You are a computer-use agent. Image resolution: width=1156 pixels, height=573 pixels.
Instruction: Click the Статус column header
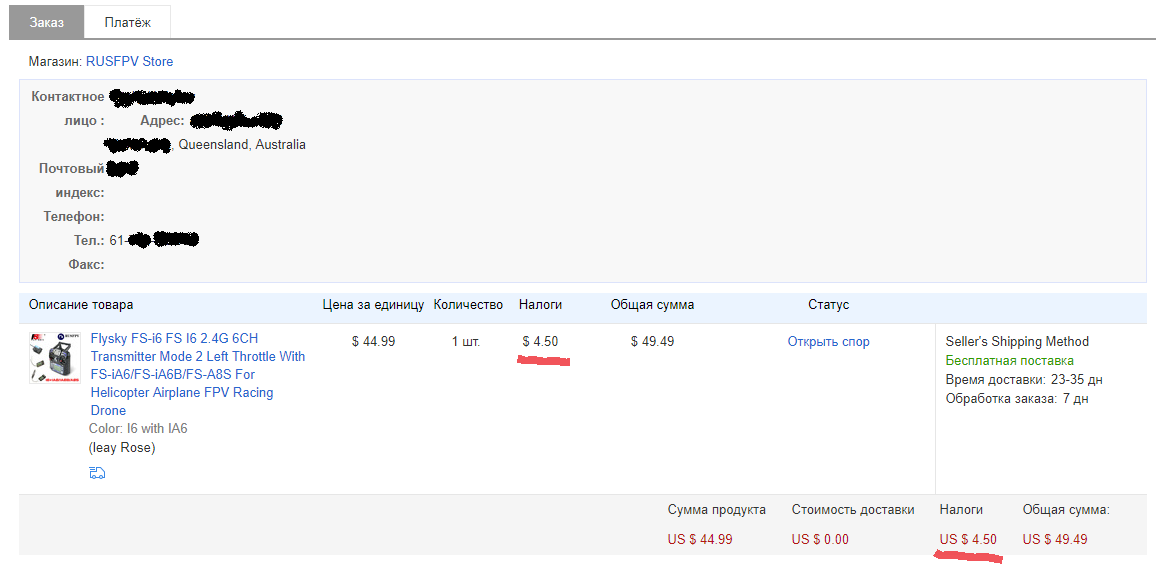[x=828, y=305]
